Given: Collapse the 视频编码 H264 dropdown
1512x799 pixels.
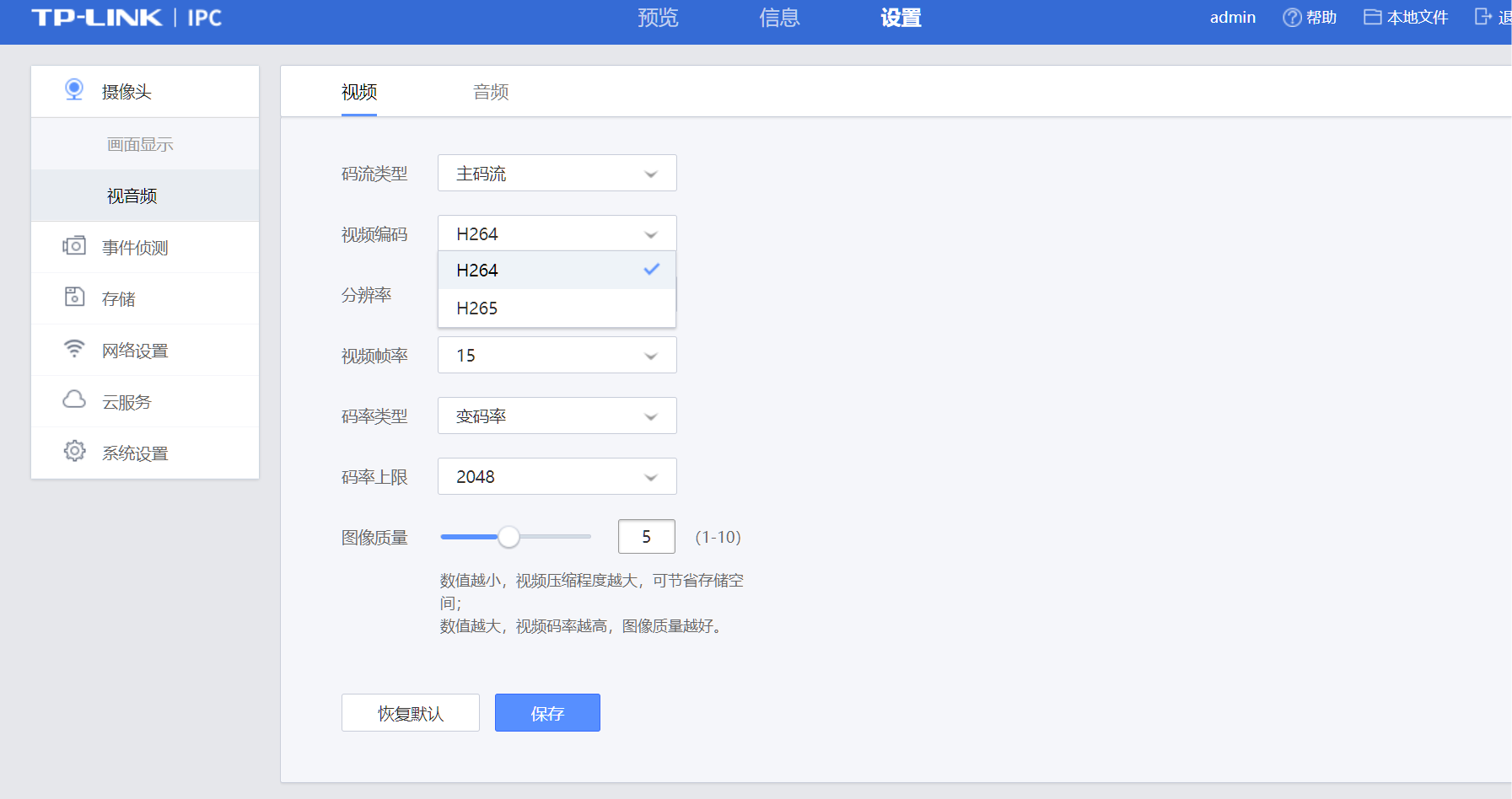Looking at the screenshot, I should click(557, 233).
